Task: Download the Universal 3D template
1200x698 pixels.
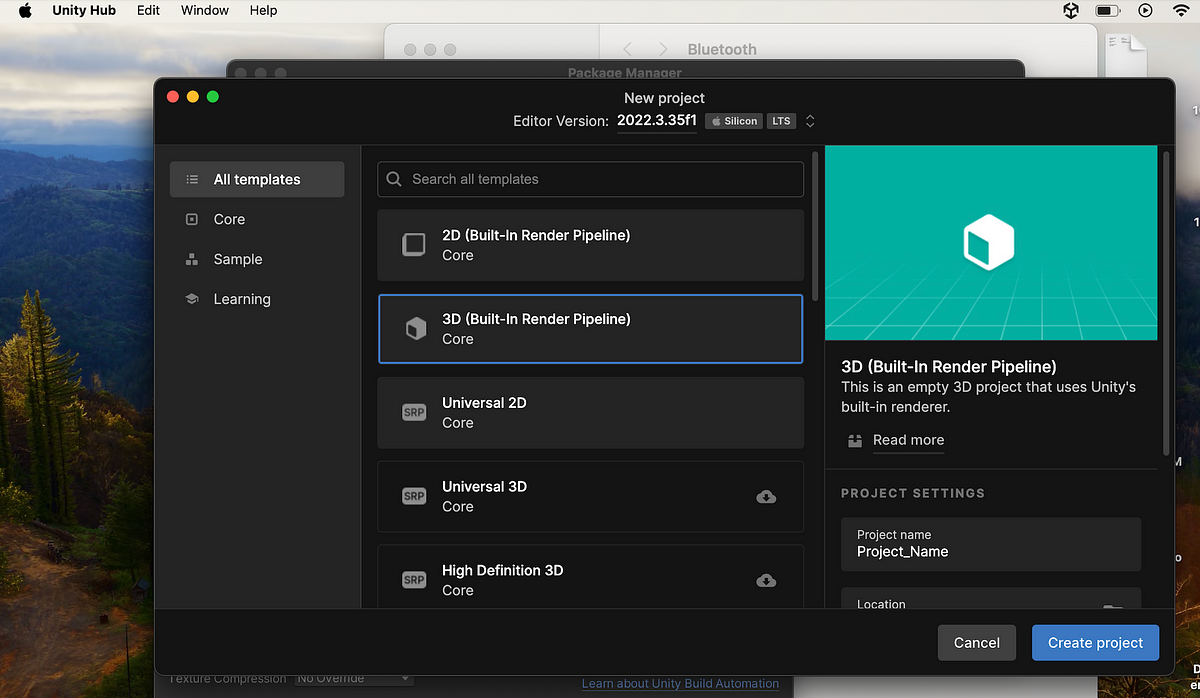Action: pos(766,497)
